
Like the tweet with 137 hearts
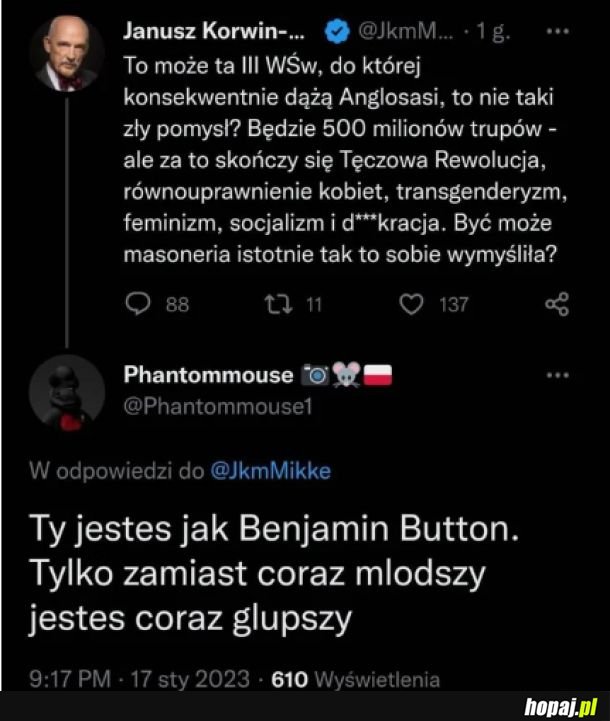coord(410,305)
